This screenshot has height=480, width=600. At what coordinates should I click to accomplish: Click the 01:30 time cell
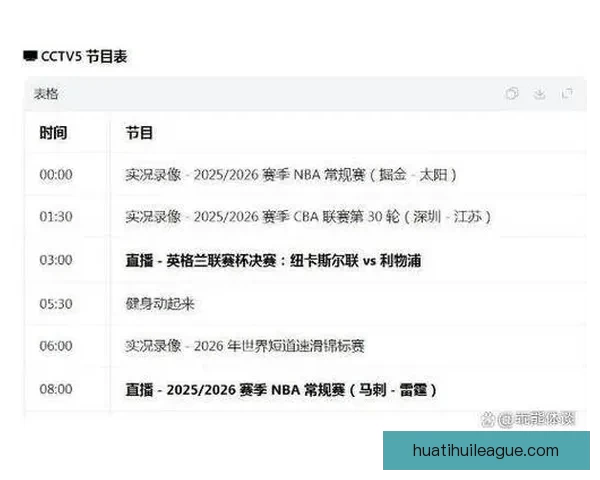[x=56, y=217]
